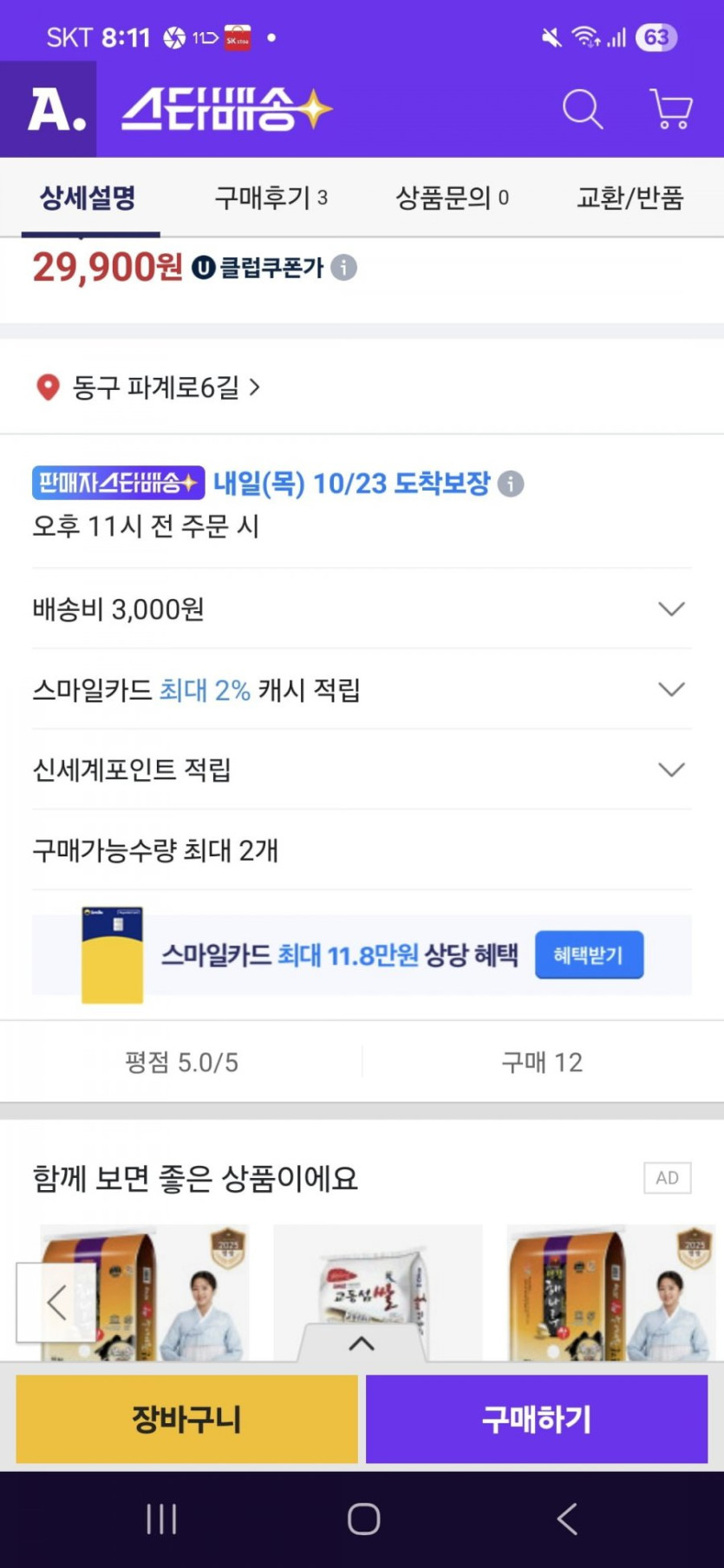Tap the red location pin icon
Viewport: 724px width, 1568px height.
(x=48, y=387)
